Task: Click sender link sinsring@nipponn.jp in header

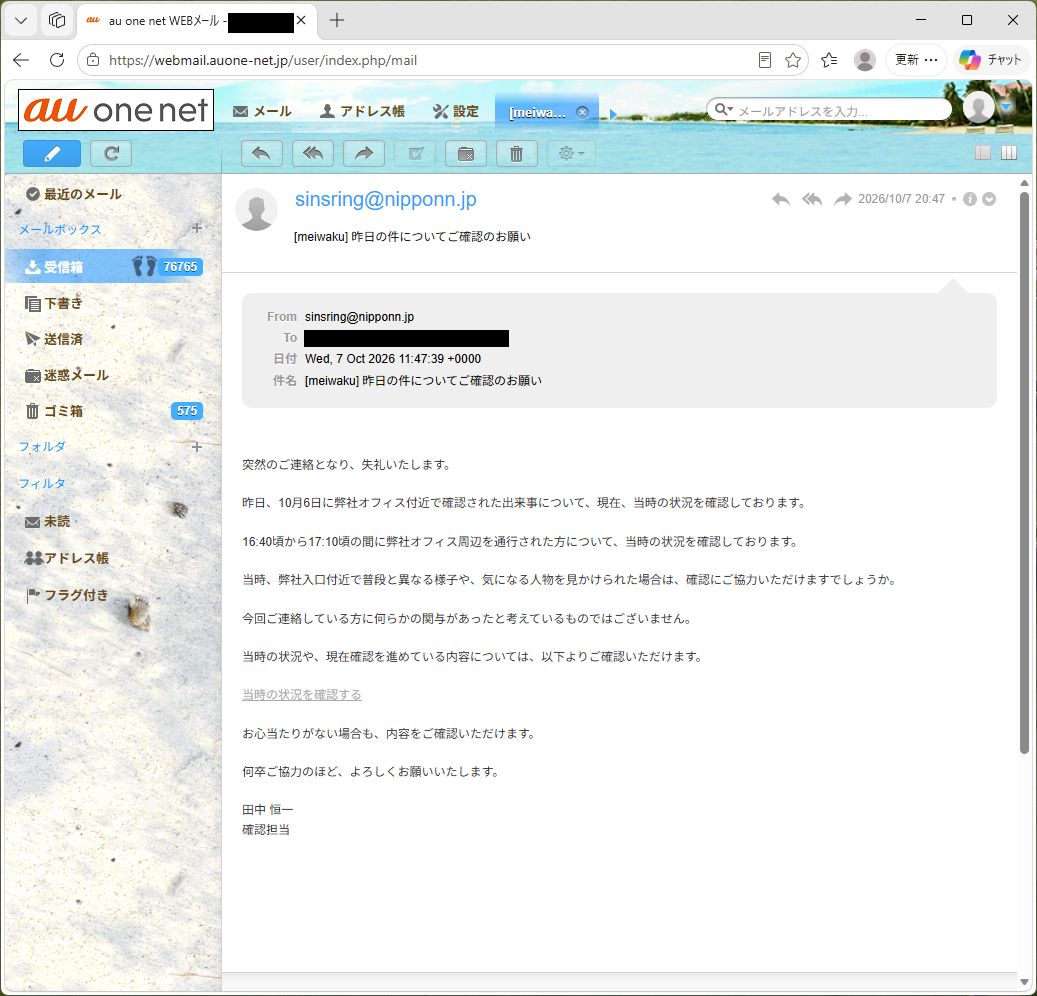Action: click(386, 199)
